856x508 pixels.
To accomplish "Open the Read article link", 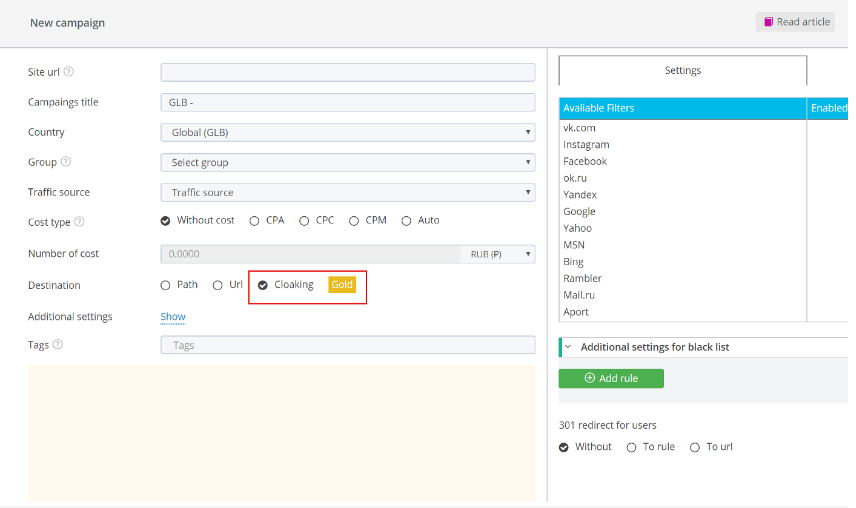I will (795, 22).
